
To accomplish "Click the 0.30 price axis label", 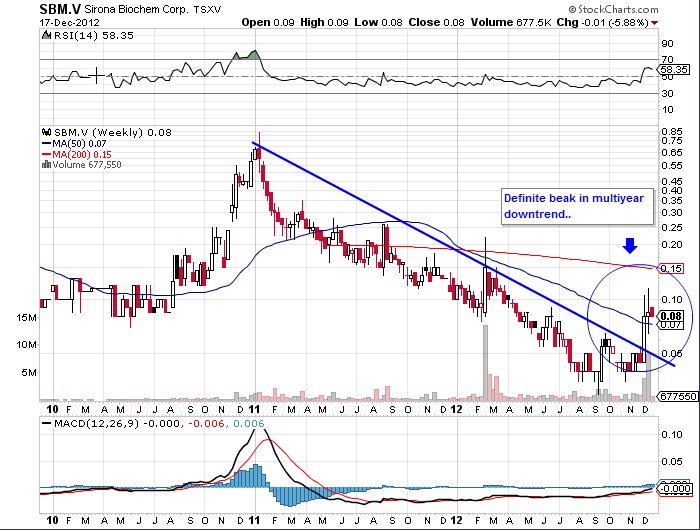I will pos(672,213).
